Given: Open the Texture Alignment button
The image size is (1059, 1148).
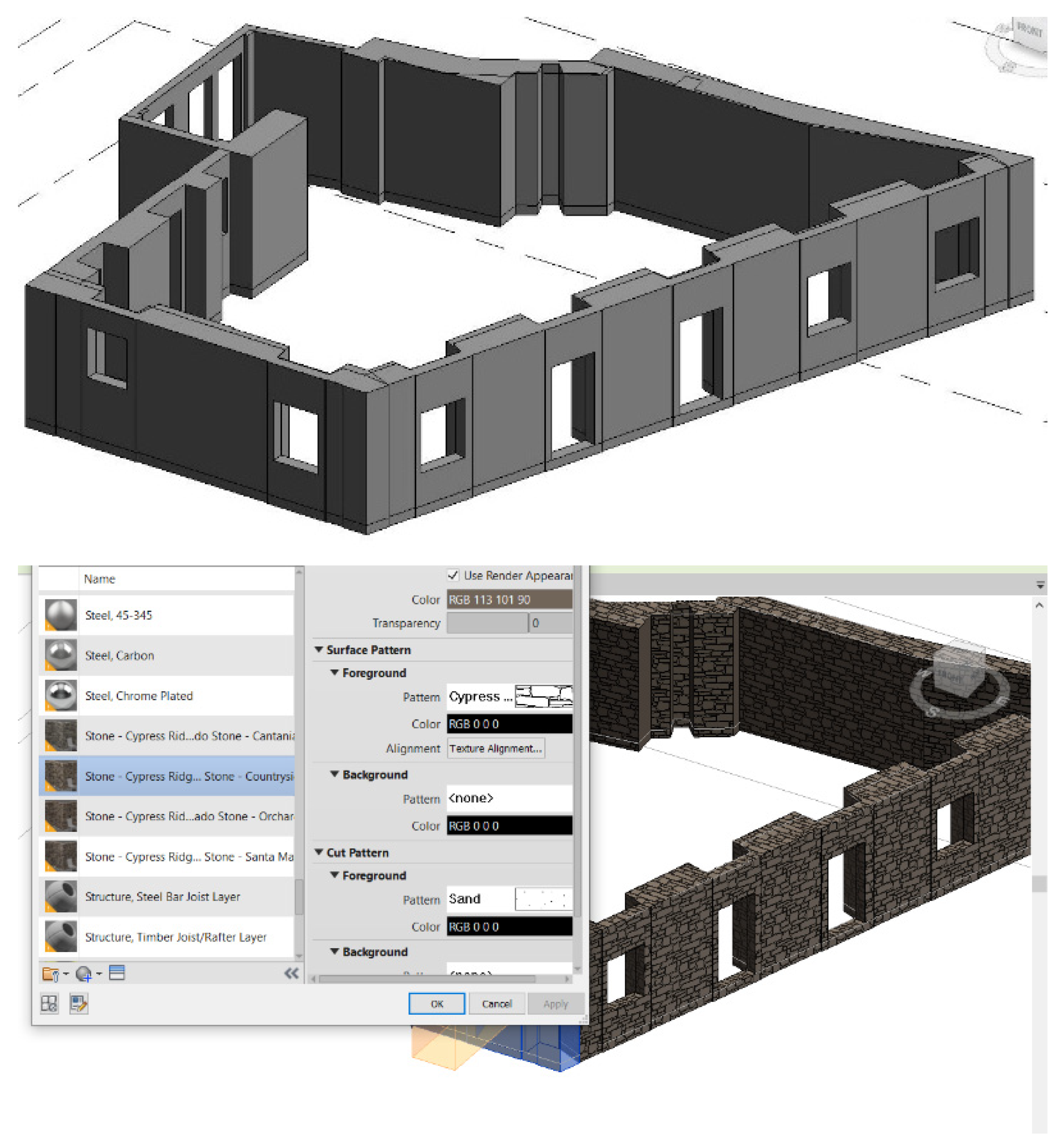Looking at the screenshot, I should [x=496, y=748].
